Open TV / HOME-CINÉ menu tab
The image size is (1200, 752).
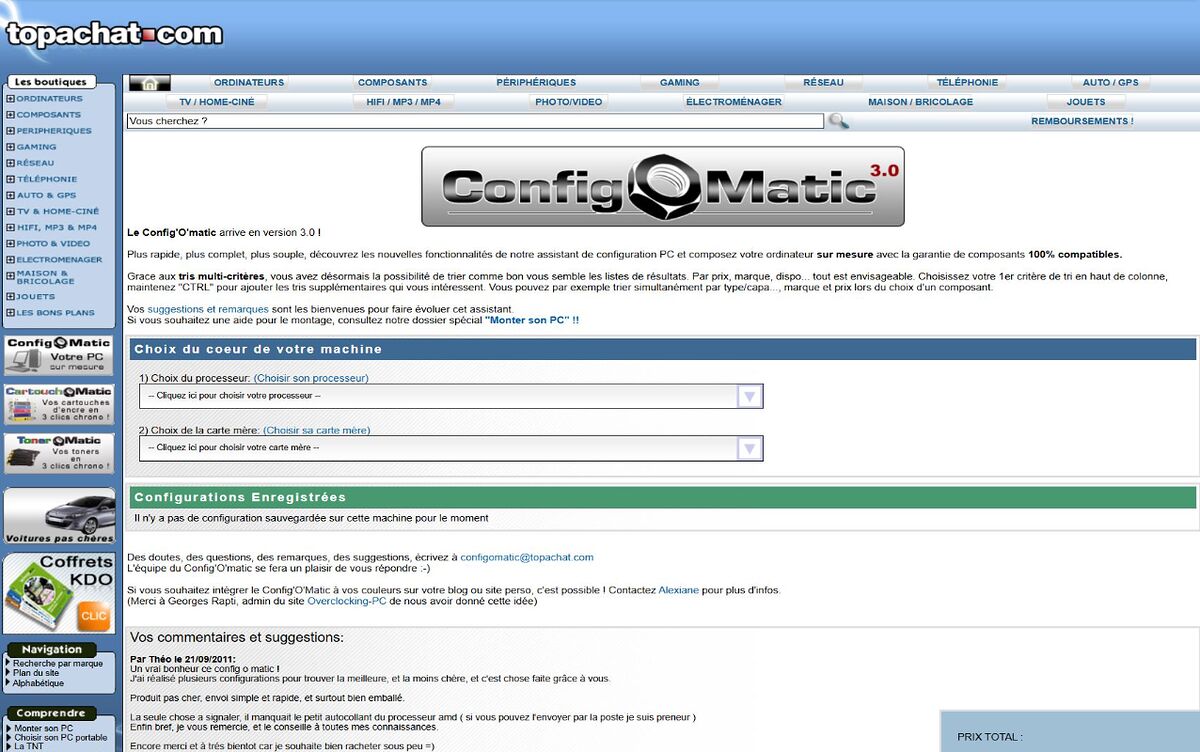point(216,102)
